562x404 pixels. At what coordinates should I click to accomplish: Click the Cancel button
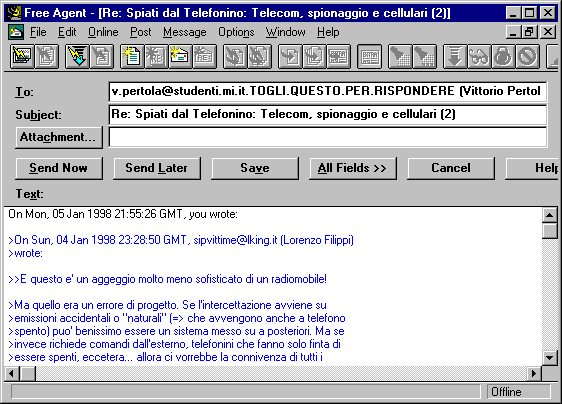[x=451, y=168]
